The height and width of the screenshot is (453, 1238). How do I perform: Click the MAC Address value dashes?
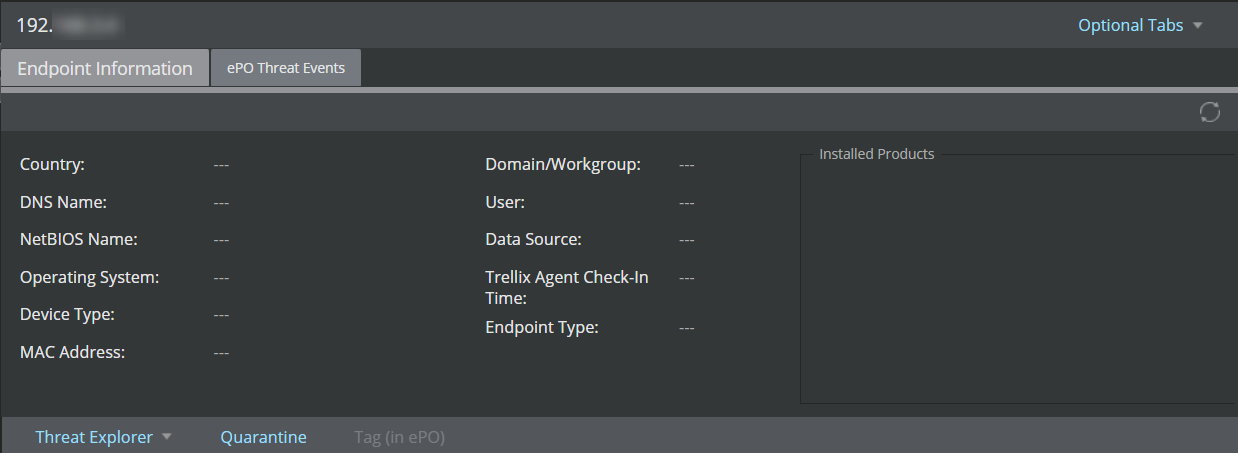[x=221, y=352]
